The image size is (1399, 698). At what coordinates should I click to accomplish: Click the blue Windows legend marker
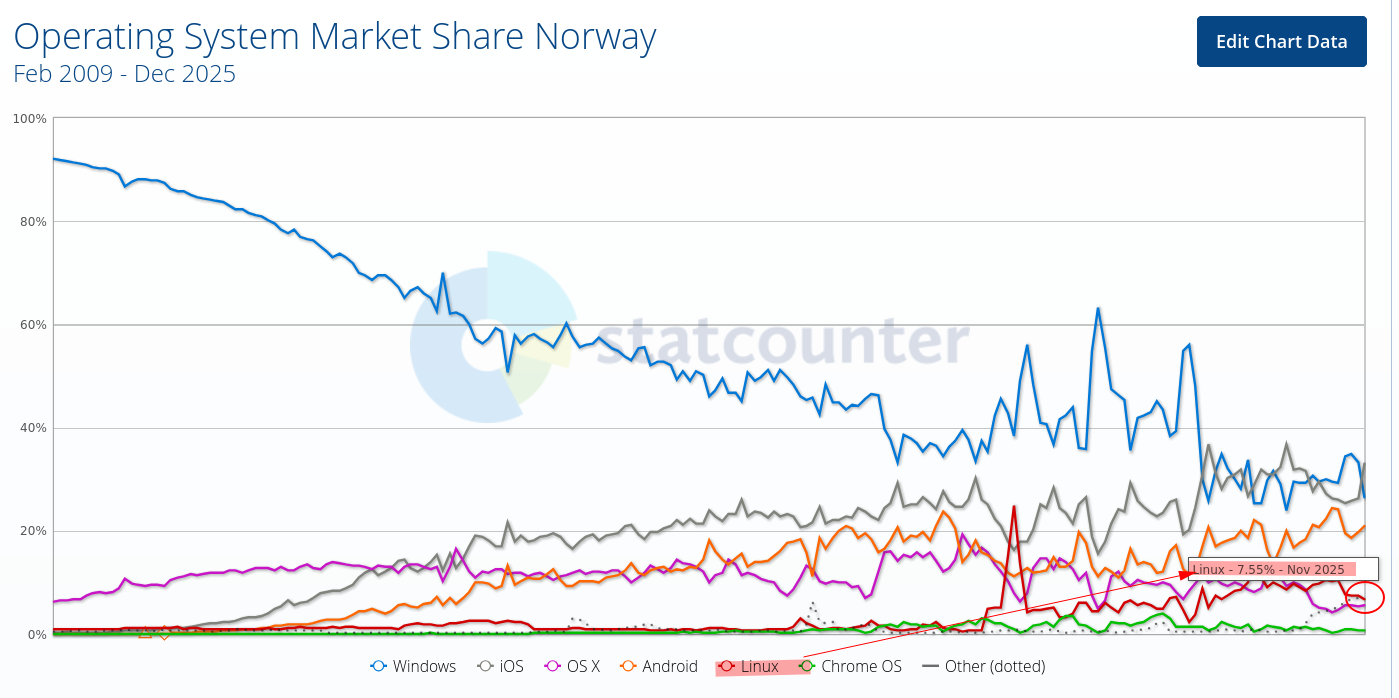point(379,666)
